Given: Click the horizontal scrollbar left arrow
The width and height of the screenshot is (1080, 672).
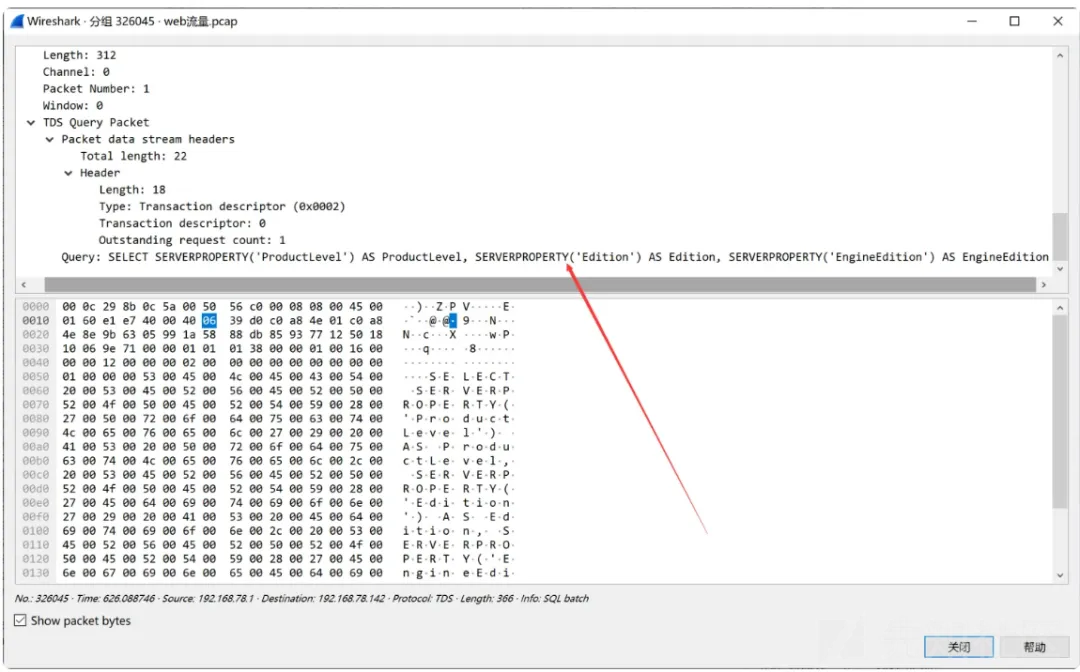Looking at the screenshot, I should point(24,284).
